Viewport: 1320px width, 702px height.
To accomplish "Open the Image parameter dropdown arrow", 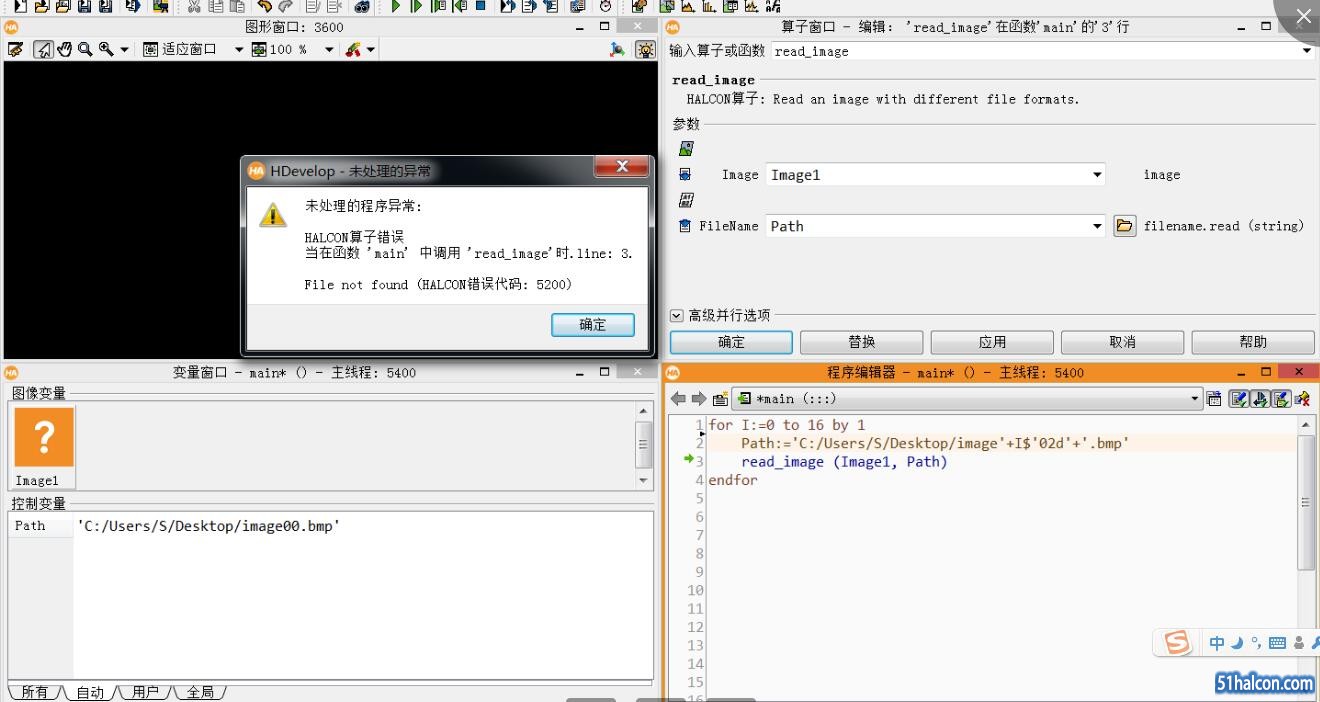I will pyautogui.click(x=1097, y=175).
